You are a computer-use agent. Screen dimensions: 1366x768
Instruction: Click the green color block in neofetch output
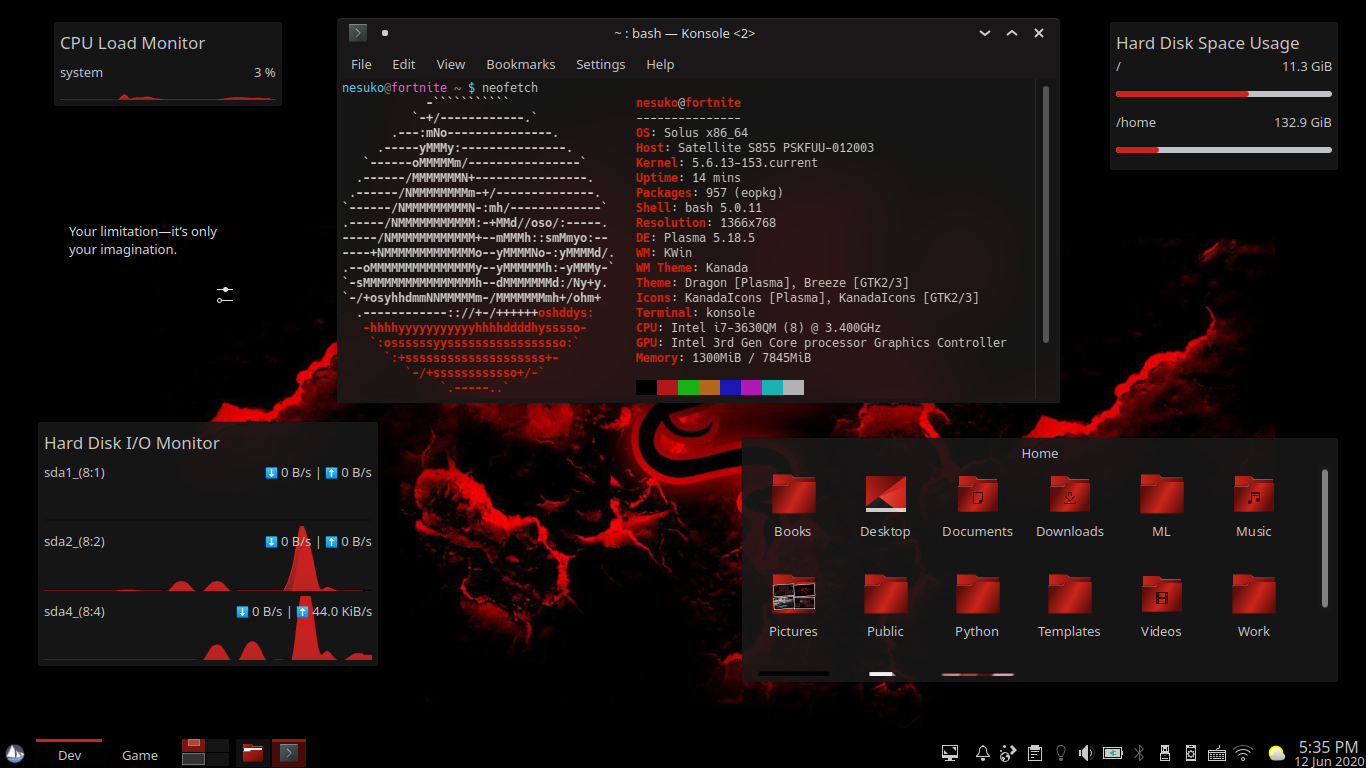688,387
